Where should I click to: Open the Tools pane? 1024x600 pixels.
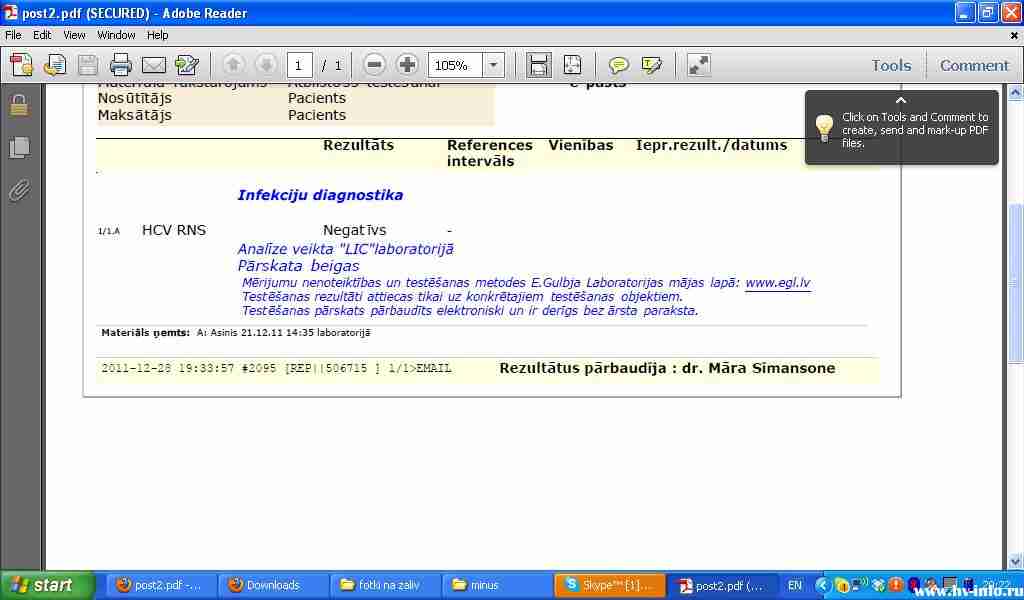tap(891, 65)
